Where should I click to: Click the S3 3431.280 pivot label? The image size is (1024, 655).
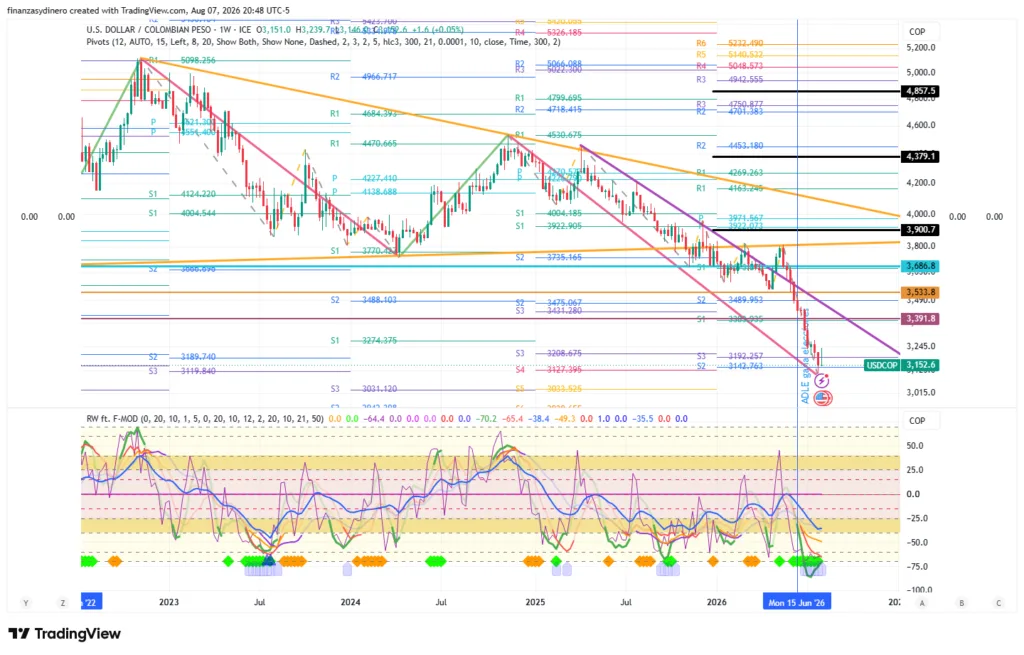549,311
